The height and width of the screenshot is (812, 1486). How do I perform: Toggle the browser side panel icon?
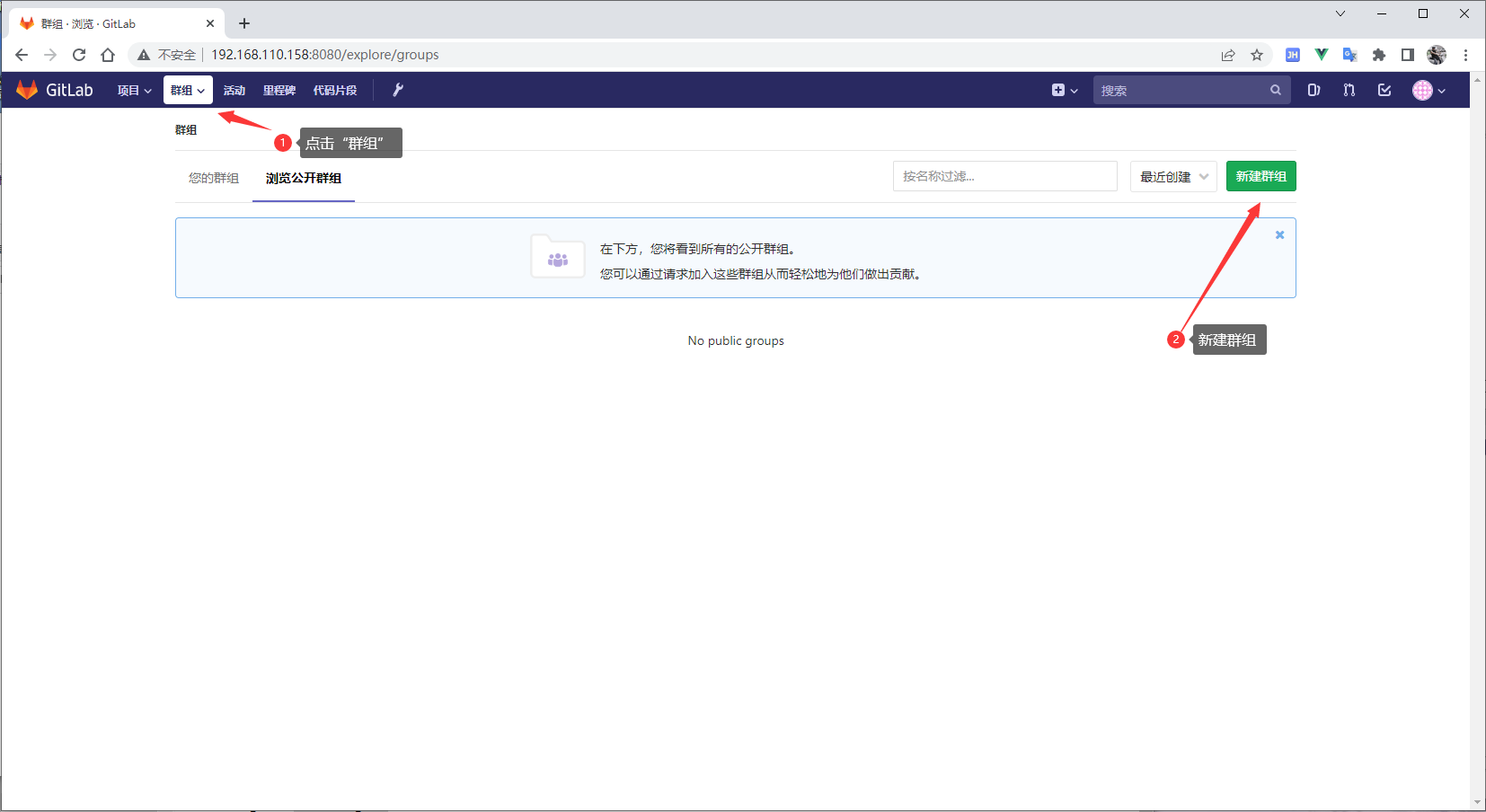click(1408, 55)
